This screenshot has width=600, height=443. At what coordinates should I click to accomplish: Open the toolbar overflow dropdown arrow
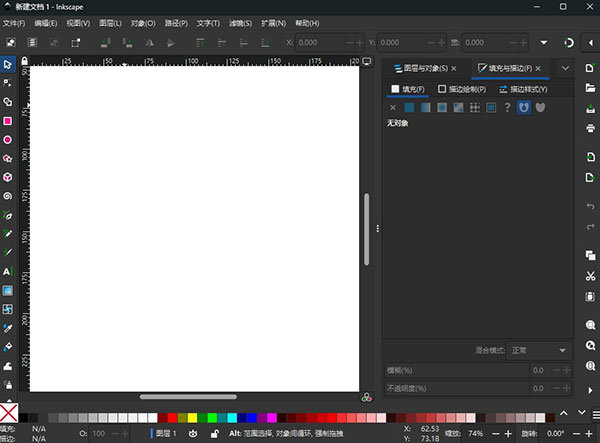click(544, 43)
